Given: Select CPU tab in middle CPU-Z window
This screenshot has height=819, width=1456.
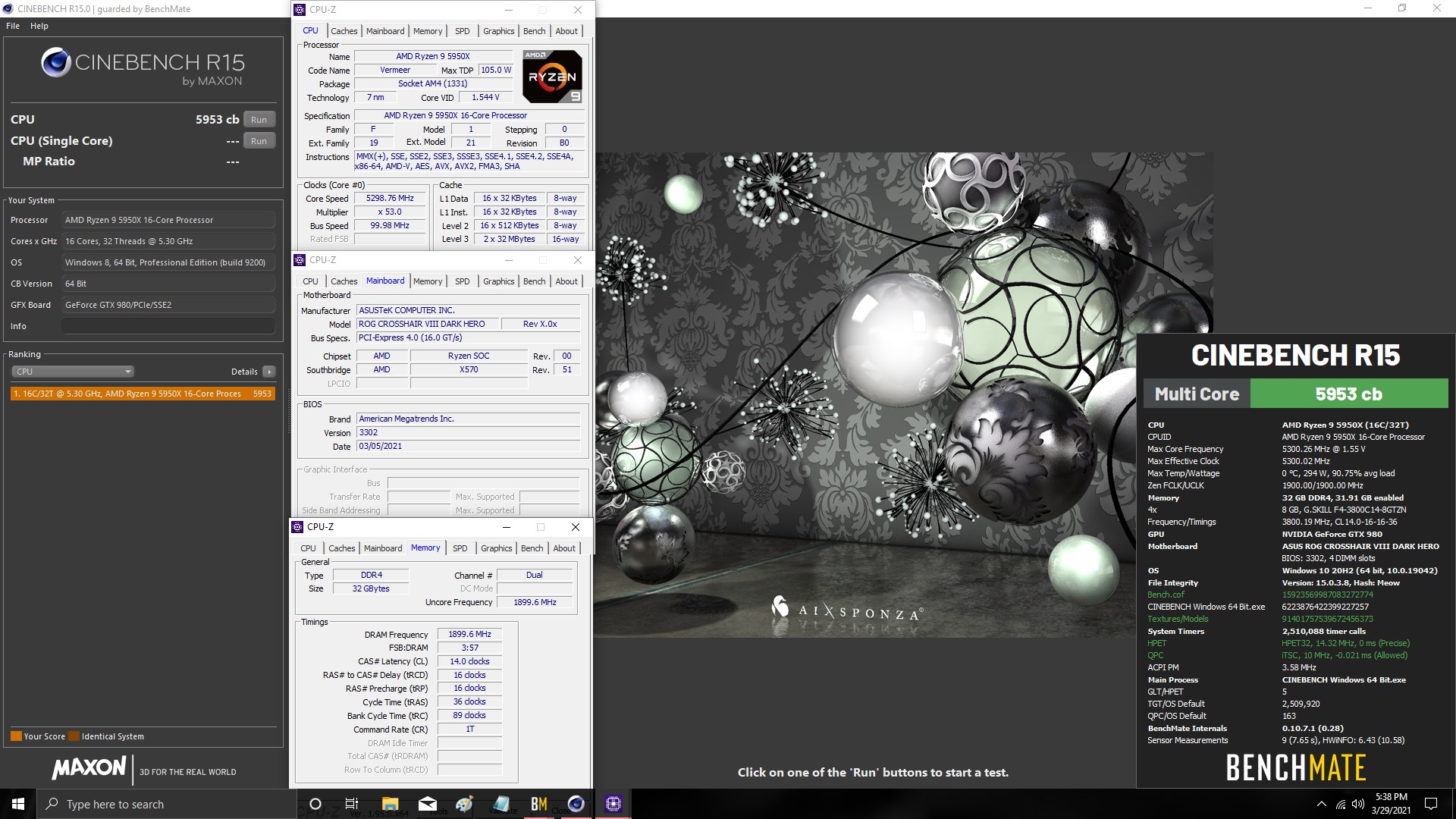Looking at the screenshot, I should [x=311, y=281].
